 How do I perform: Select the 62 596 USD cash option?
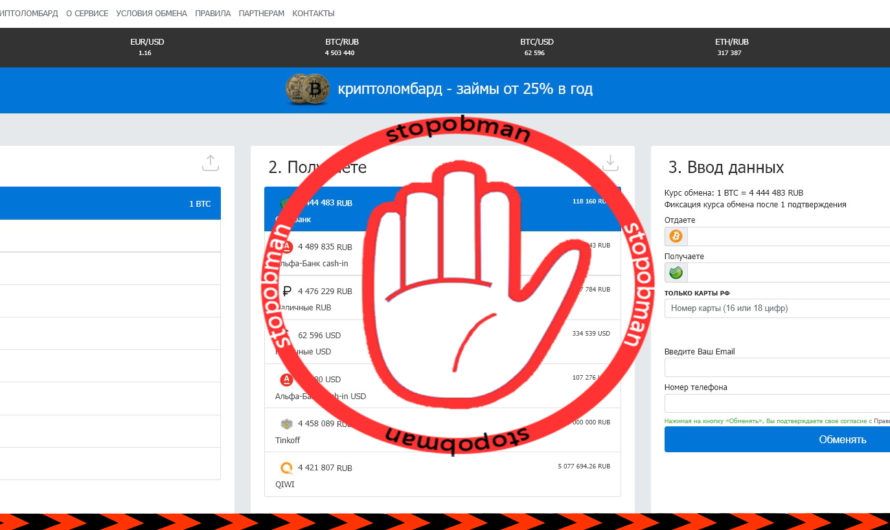point(320,342)
